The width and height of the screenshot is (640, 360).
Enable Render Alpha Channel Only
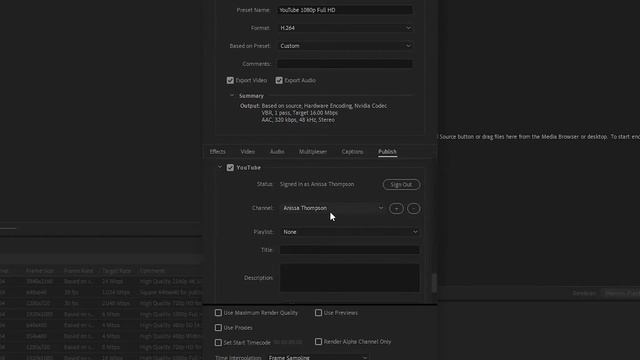coord(318,341)
